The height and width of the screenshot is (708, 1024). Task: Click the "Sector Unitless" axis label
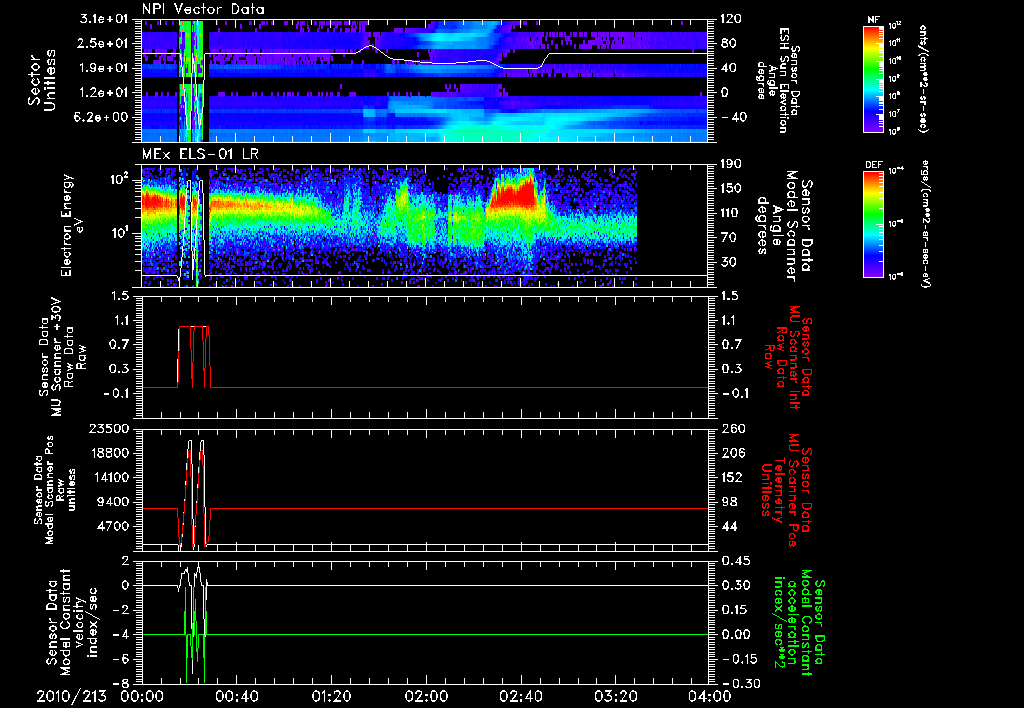pos(42,80)
